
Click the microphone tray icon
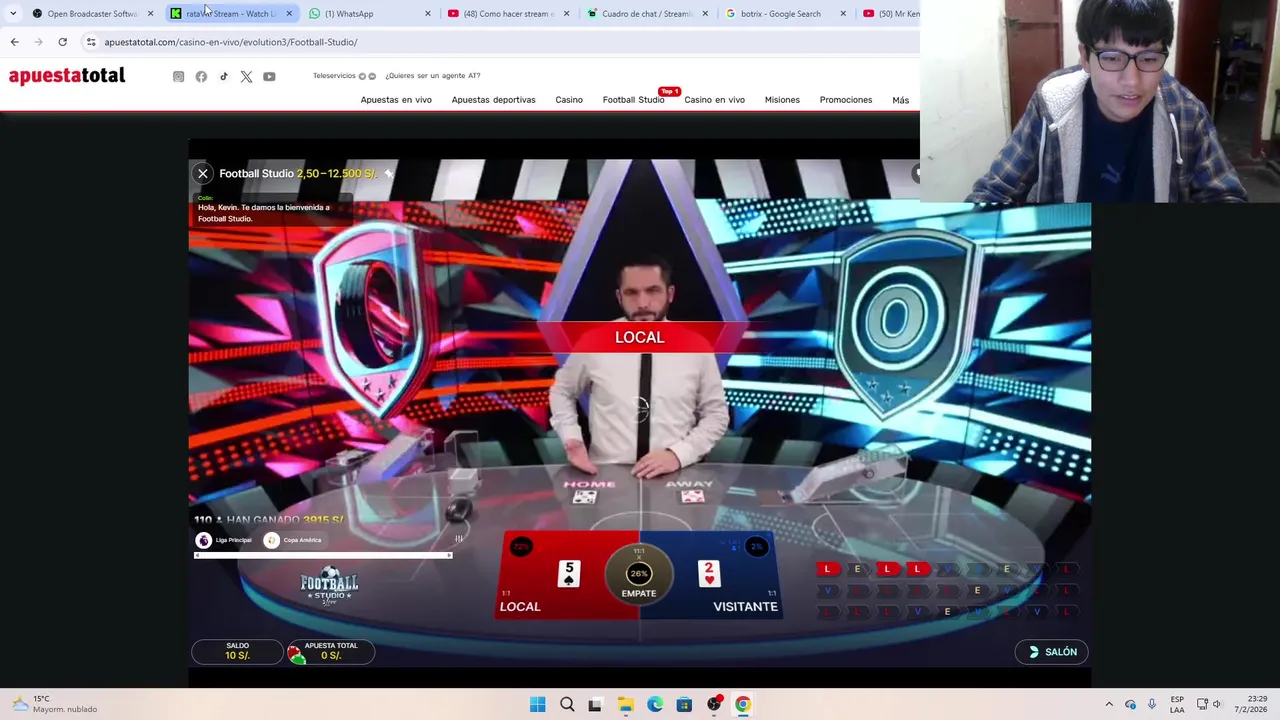tap(1152, 704)
